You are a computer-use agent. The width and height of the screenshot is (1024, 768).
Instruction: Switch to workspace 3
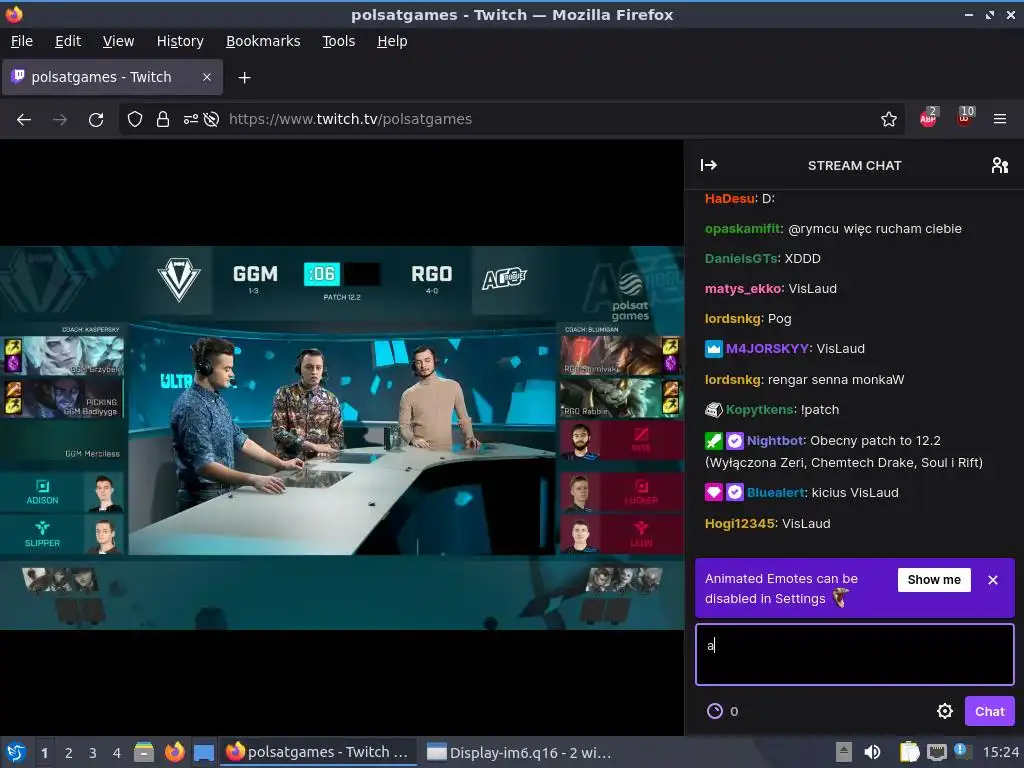93,753
